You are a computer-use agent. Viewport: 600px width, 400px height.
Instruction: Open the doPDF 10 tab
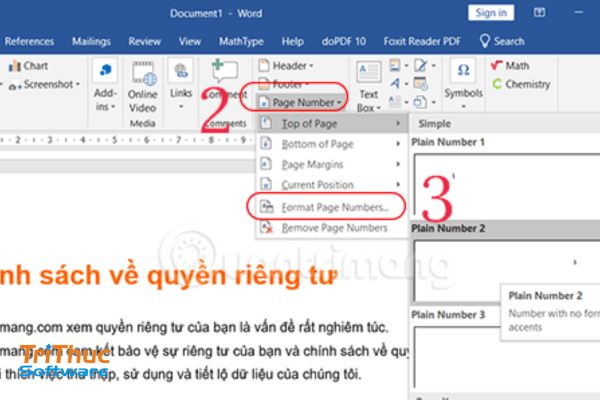pos(344,41)
